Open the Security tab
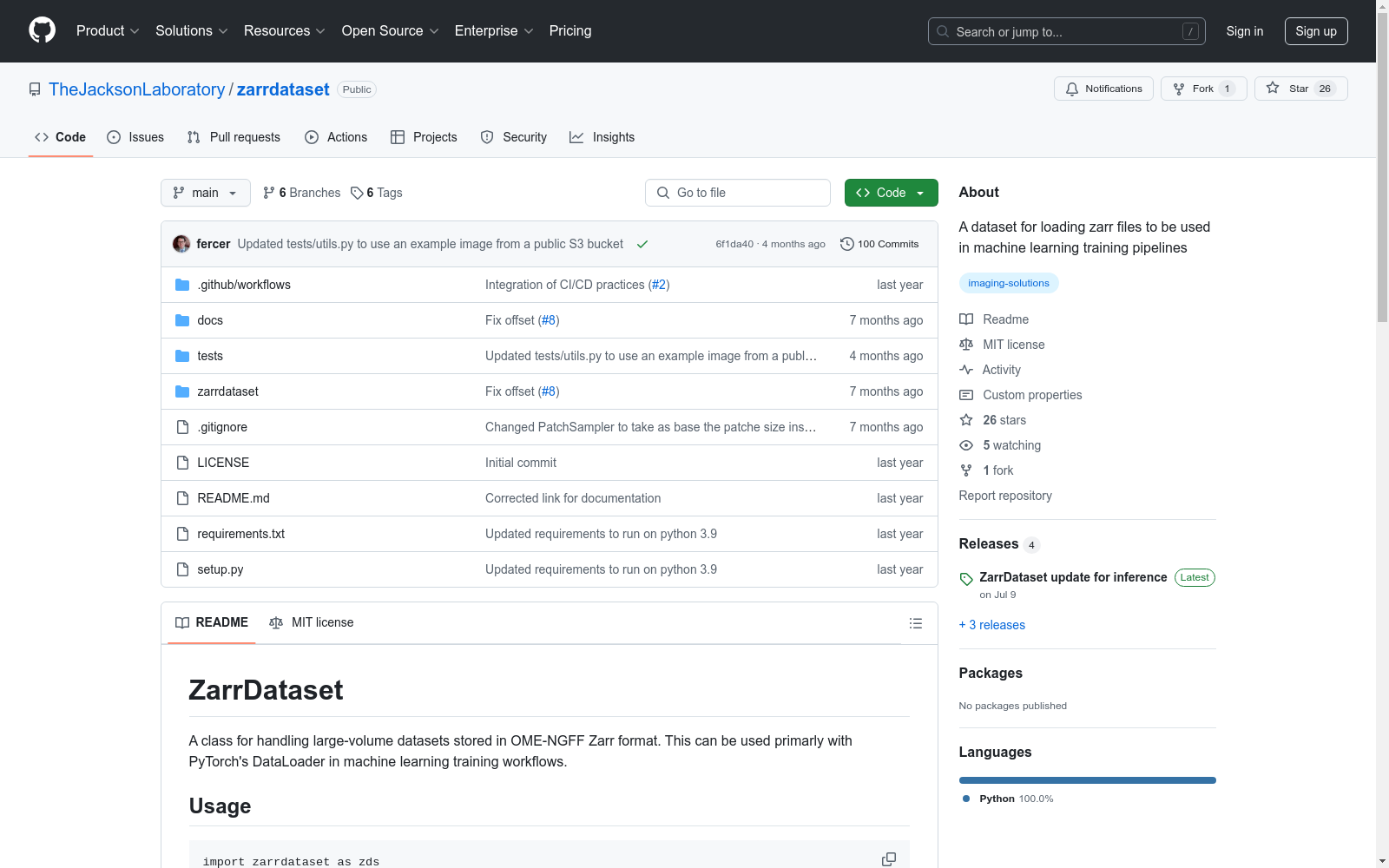The width and height of the screenshot is (1389, 868). tap(514, 137)
